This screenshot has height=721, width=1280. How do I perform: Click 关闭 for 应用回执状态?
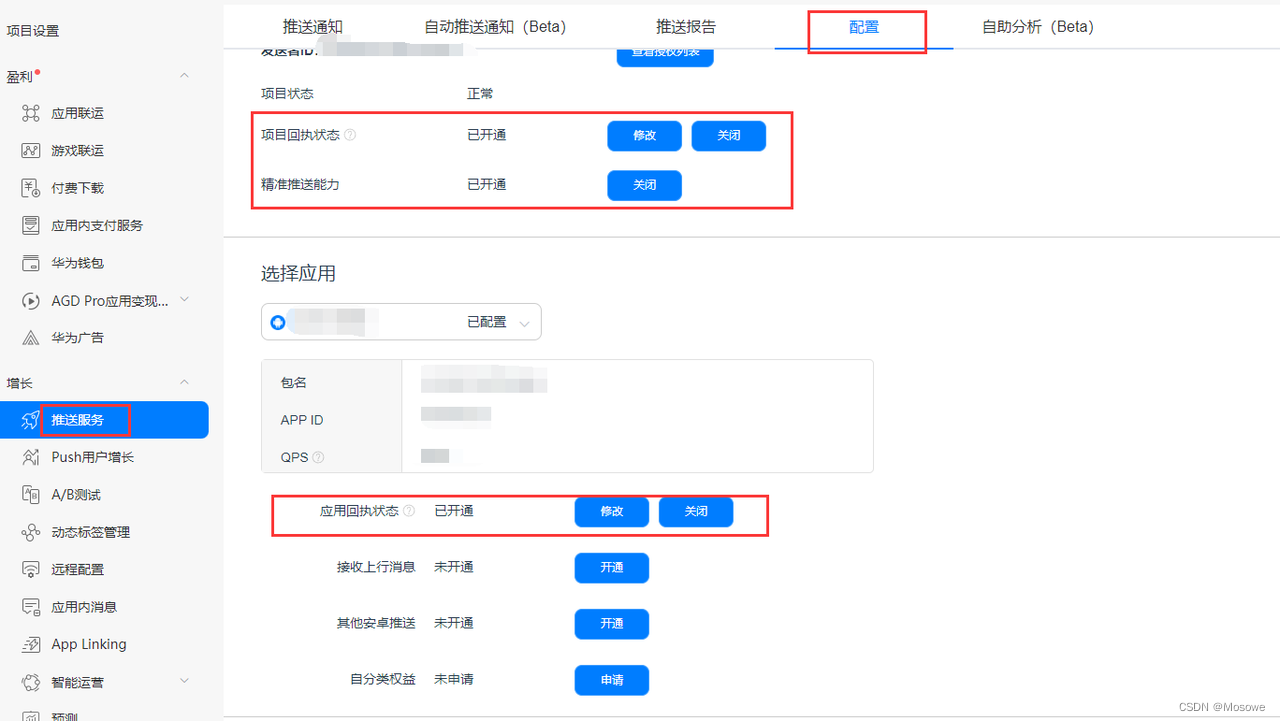tap(696, 512)
